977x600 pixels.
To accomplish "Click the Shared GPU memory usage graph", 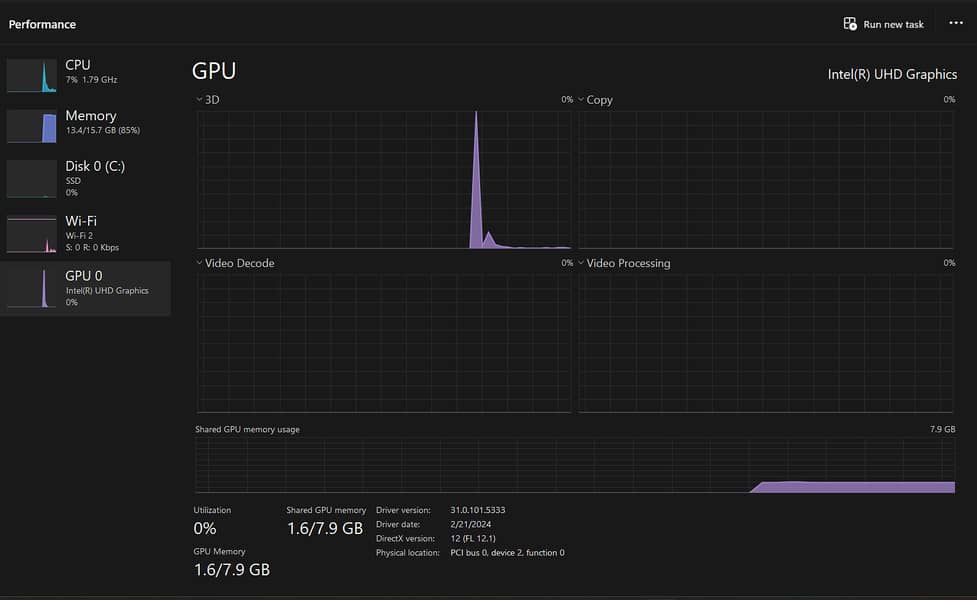I will pyautogui.click(x=575, y=465).
